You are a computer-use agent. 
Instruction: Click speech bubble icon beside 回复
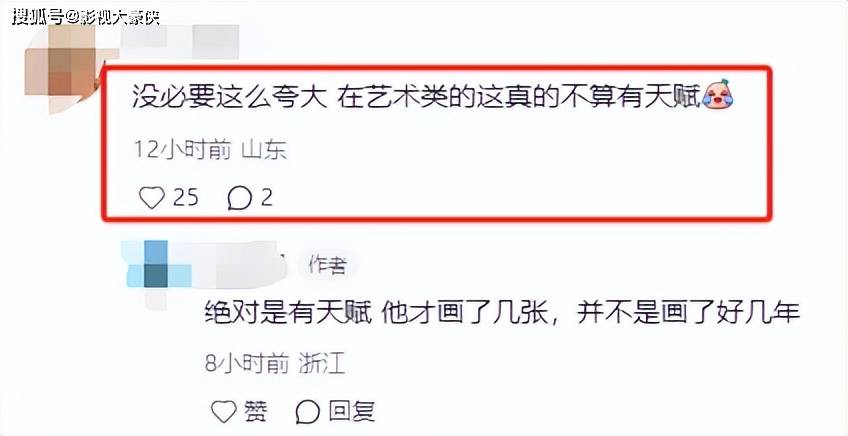click(308, 412)
